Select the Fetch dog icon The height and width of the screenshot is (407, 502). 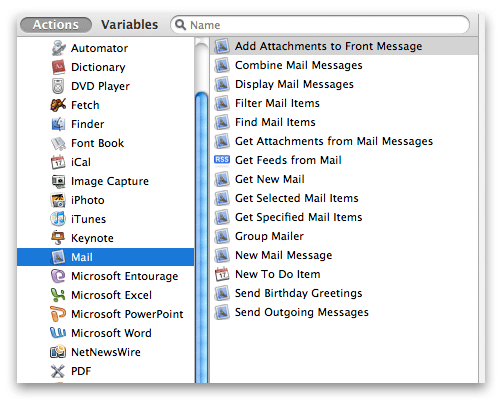58,105
